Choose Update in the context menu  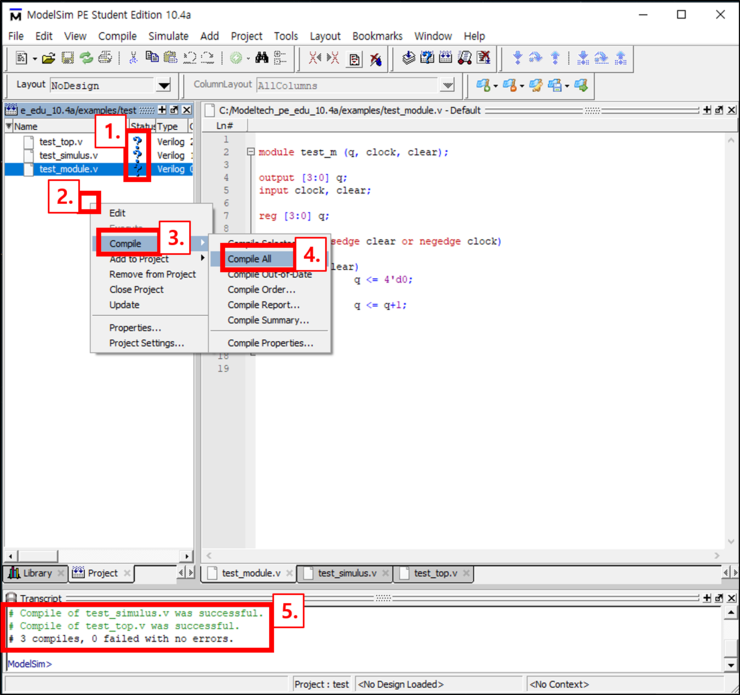(x=124, y=305)
